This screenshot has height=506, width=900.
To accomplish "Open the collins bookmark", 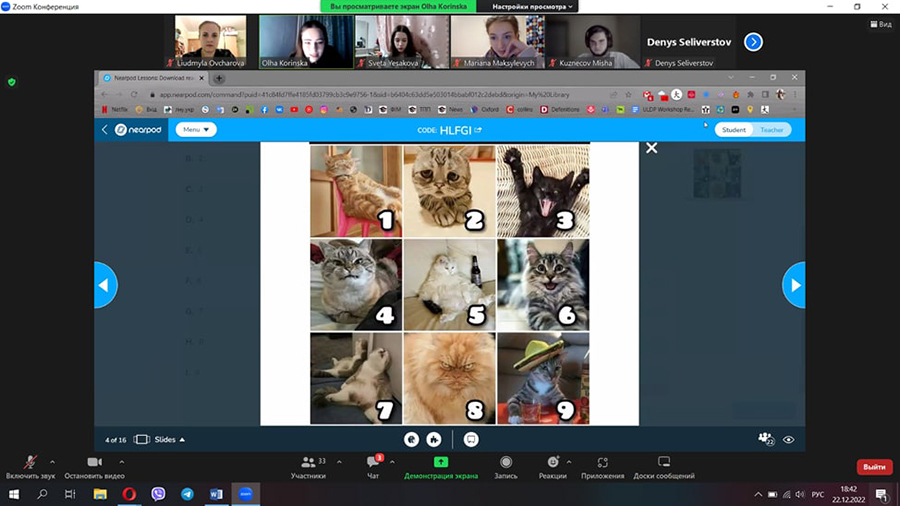I will [519, 109].
